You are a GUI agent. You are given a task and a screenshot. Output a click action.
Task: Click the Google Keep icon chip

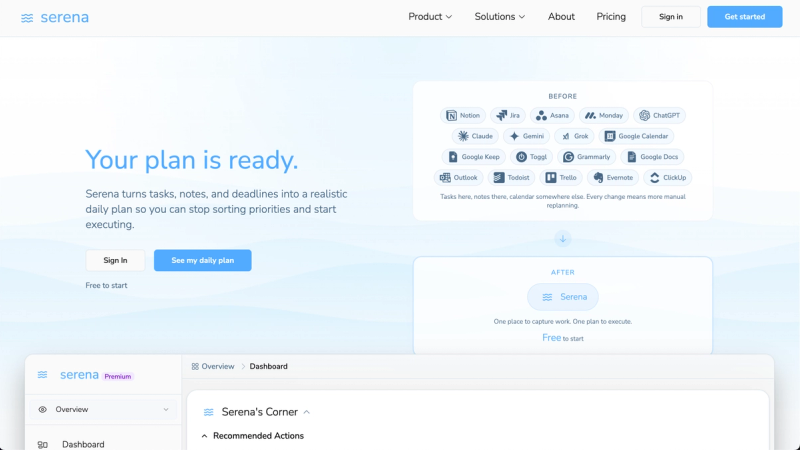(x=473, y=157)
